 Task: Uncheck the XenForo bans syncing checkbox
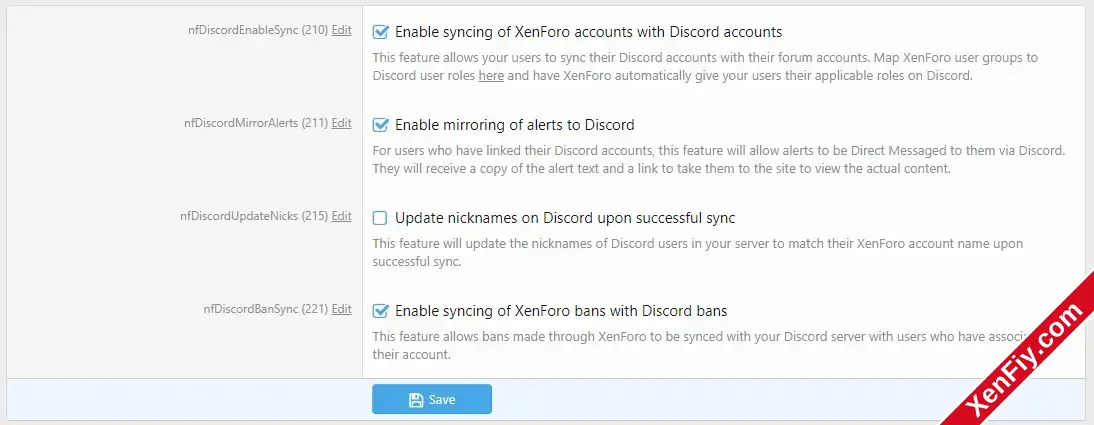point(380,311)
